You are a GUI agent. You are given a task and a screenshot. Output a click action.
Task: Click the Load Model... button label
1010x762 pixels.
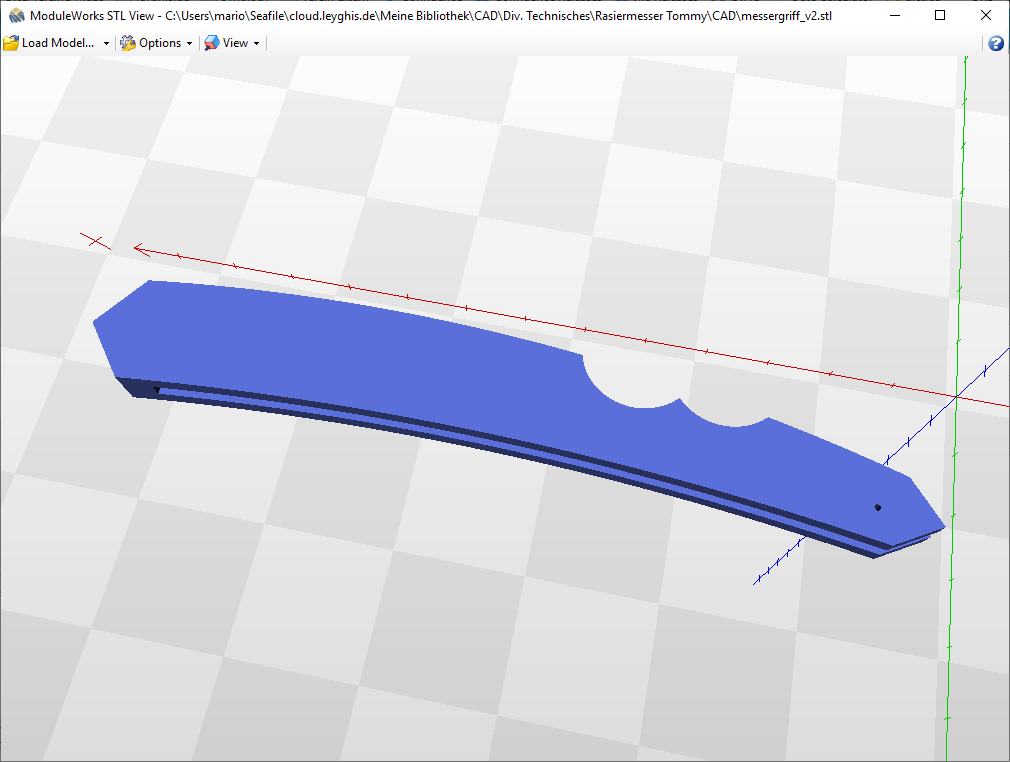(x=58, y=43)
